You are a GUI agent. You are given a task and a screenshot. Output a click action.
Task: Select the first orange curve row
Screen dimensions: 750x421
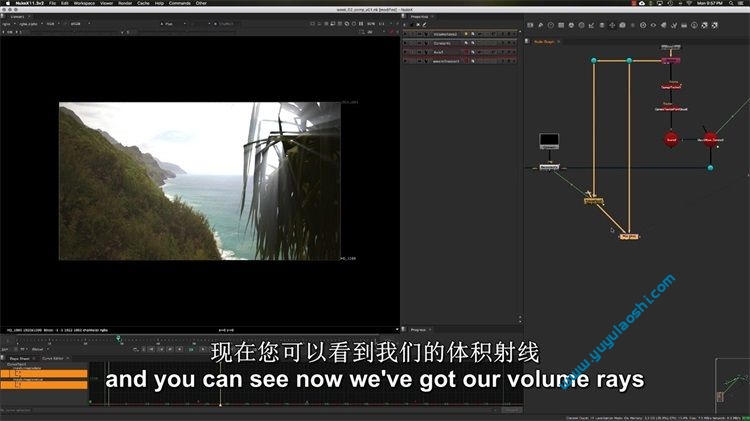click(44, 373)
